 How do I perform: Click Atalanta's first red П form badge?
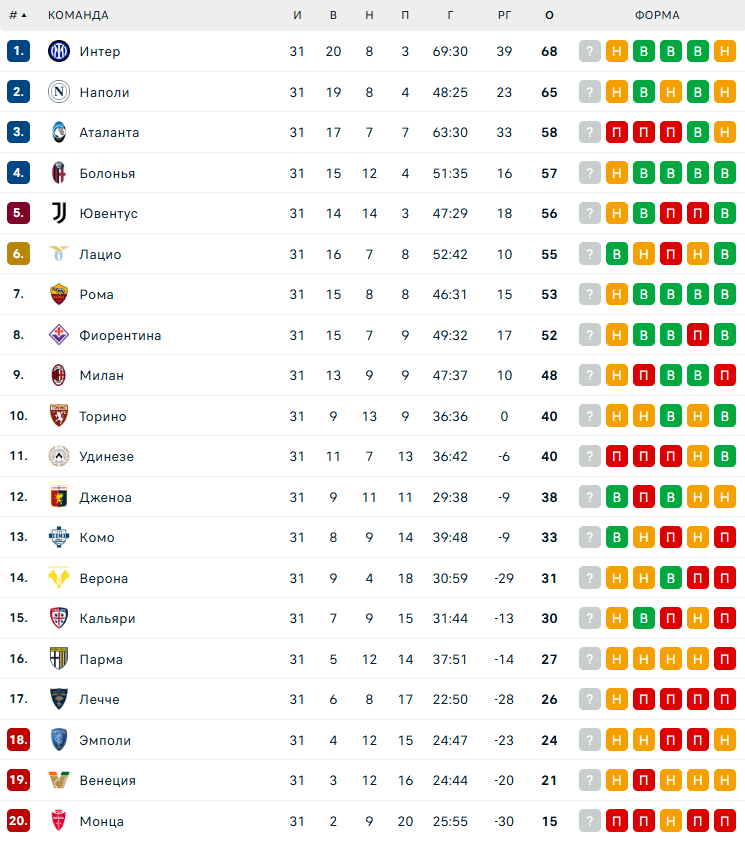point(617,132)
